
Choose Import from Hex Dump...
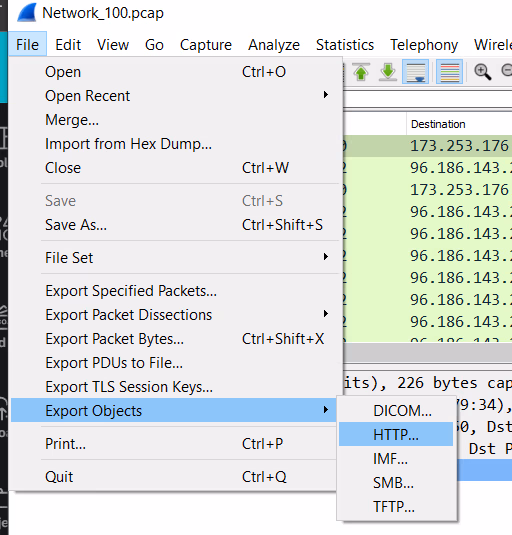175,144
